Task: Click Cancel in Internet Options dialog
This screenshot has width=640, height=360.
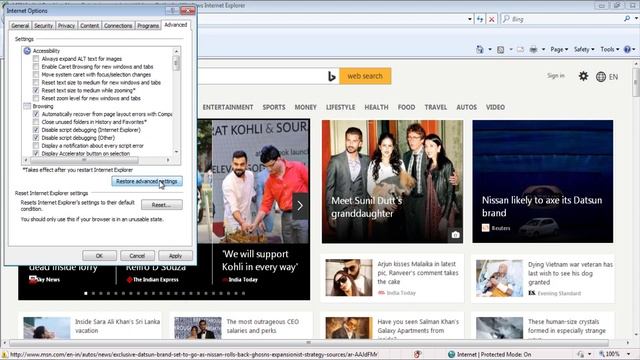Action: pyautogui.click(x=137, y=256)
